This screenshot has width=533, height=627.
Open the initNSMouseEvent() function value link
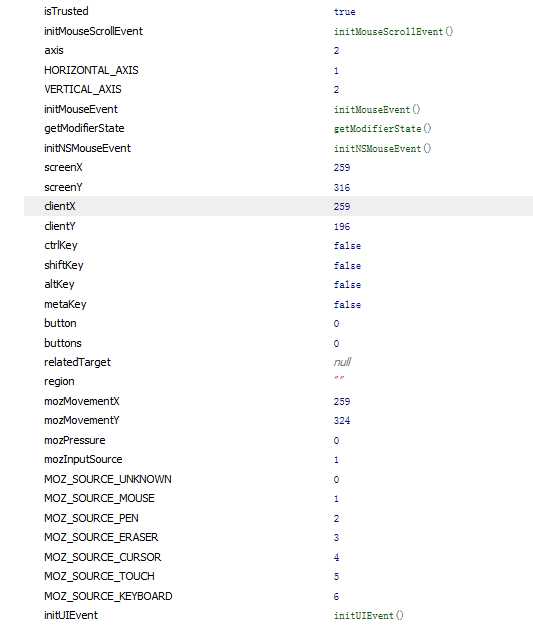[383, 149]
